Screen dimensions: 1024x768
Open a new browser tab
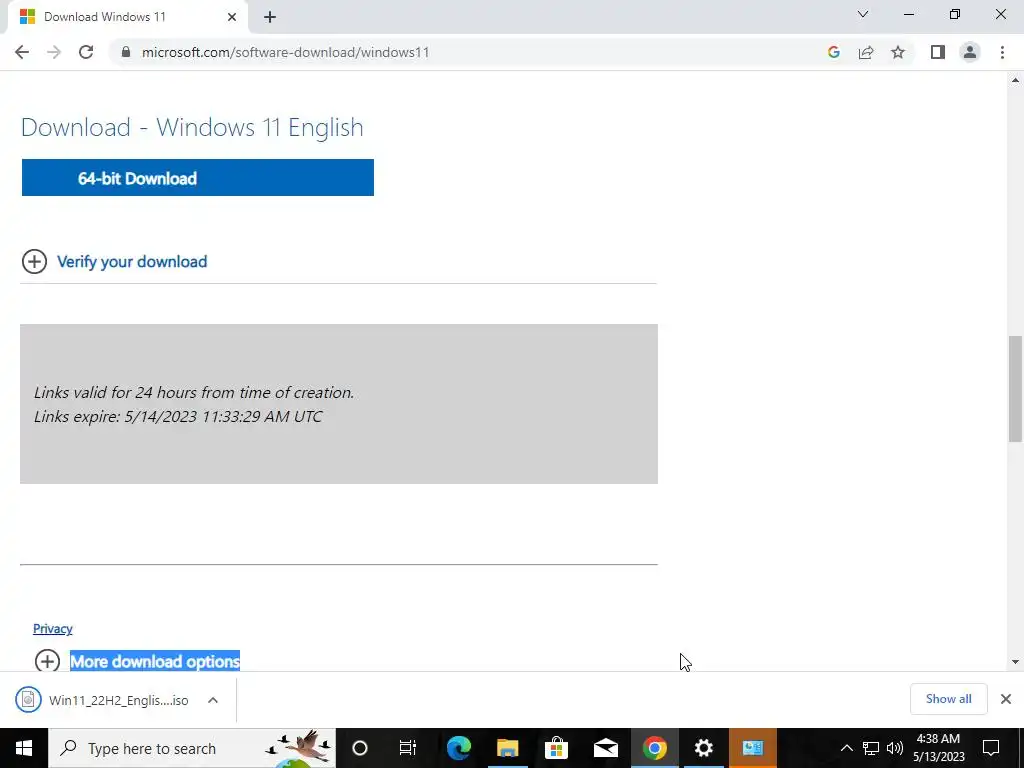coord(270,17)
